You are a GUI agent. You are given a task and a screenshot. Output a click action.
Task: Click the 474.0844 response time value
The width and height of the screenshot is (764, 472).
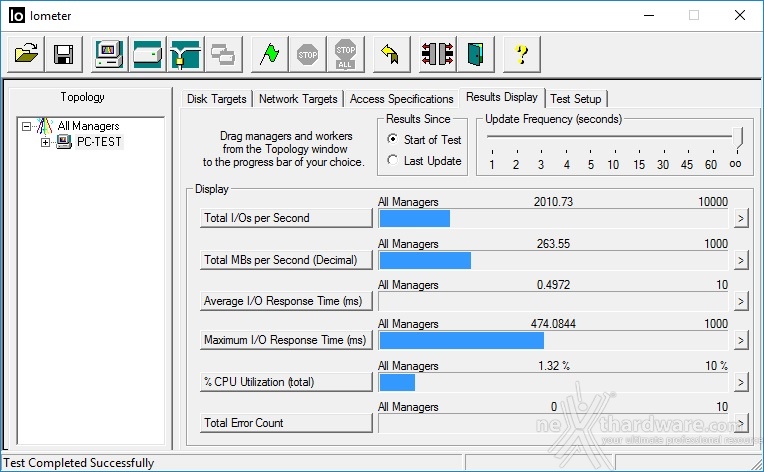[x=553, y=323]
